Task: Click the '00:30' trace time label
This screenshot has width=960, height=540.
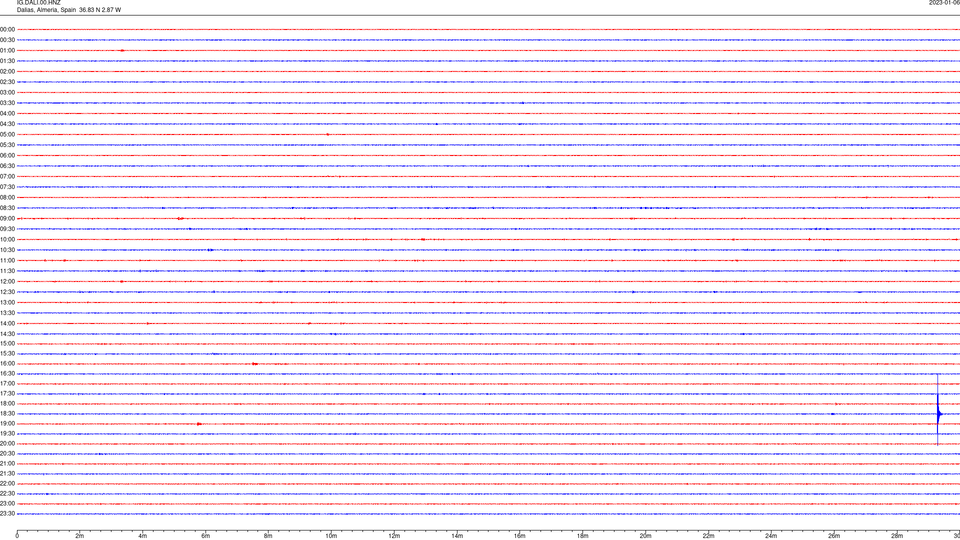Action: pos(7,40)
